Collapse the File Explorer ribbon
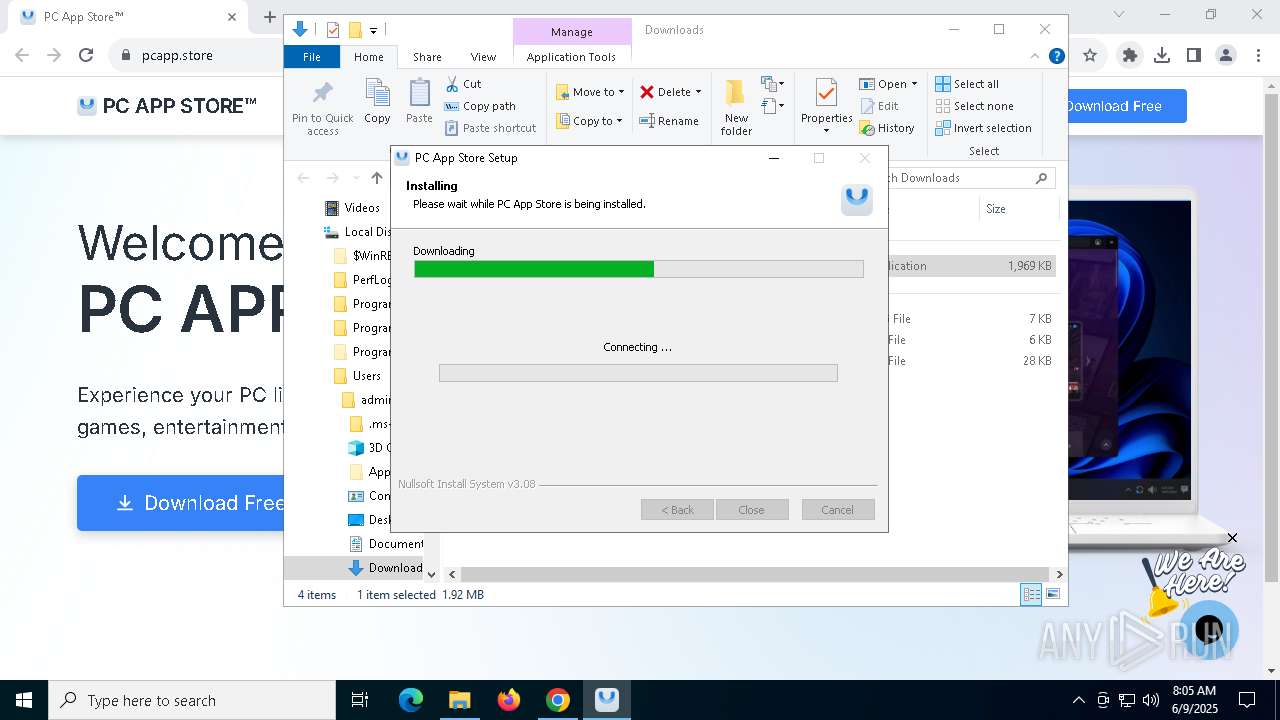This screenshot has width=1280, height=720. [1035, 56]
